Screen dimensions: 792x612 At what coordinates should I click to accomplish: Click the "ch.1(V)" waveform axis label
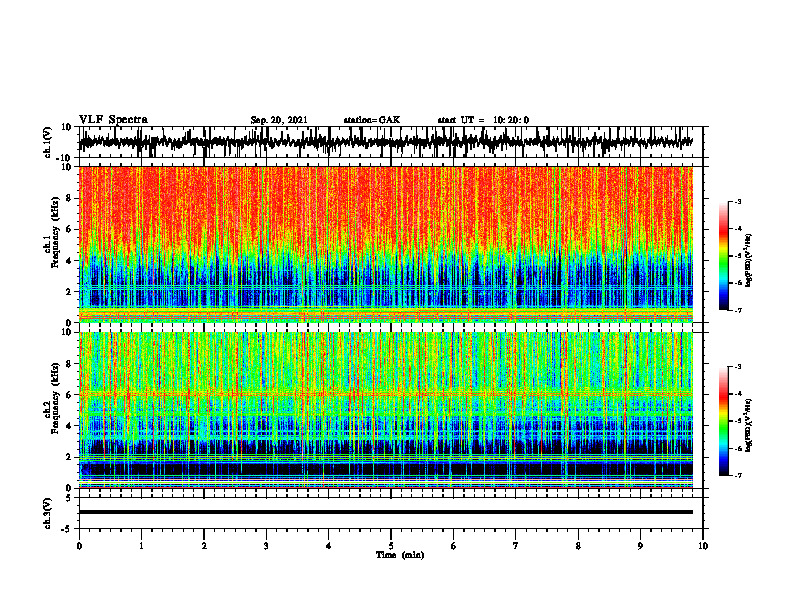pyautogui.click(x=47, y=142)
